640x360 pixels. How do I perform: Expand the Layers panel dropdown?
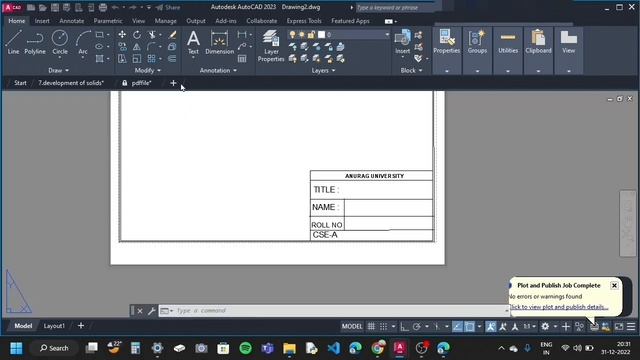click(x=323, y=70)
